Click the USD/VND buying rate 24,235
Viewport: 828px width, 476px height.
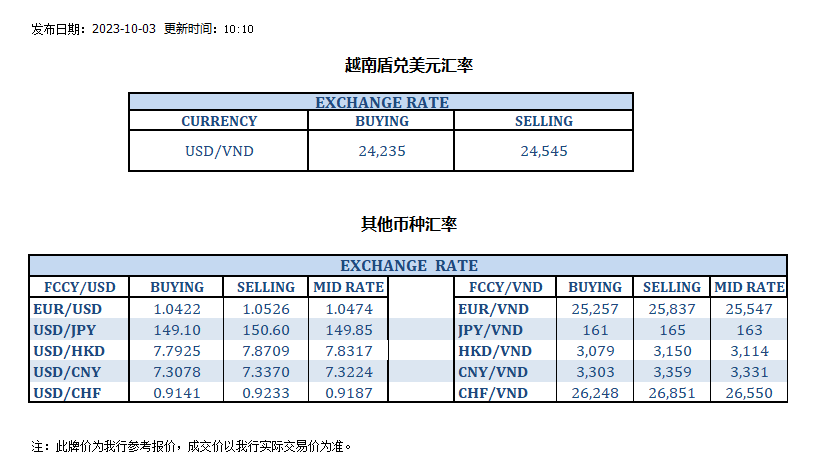pyautogui.click(x=382, y=152)
